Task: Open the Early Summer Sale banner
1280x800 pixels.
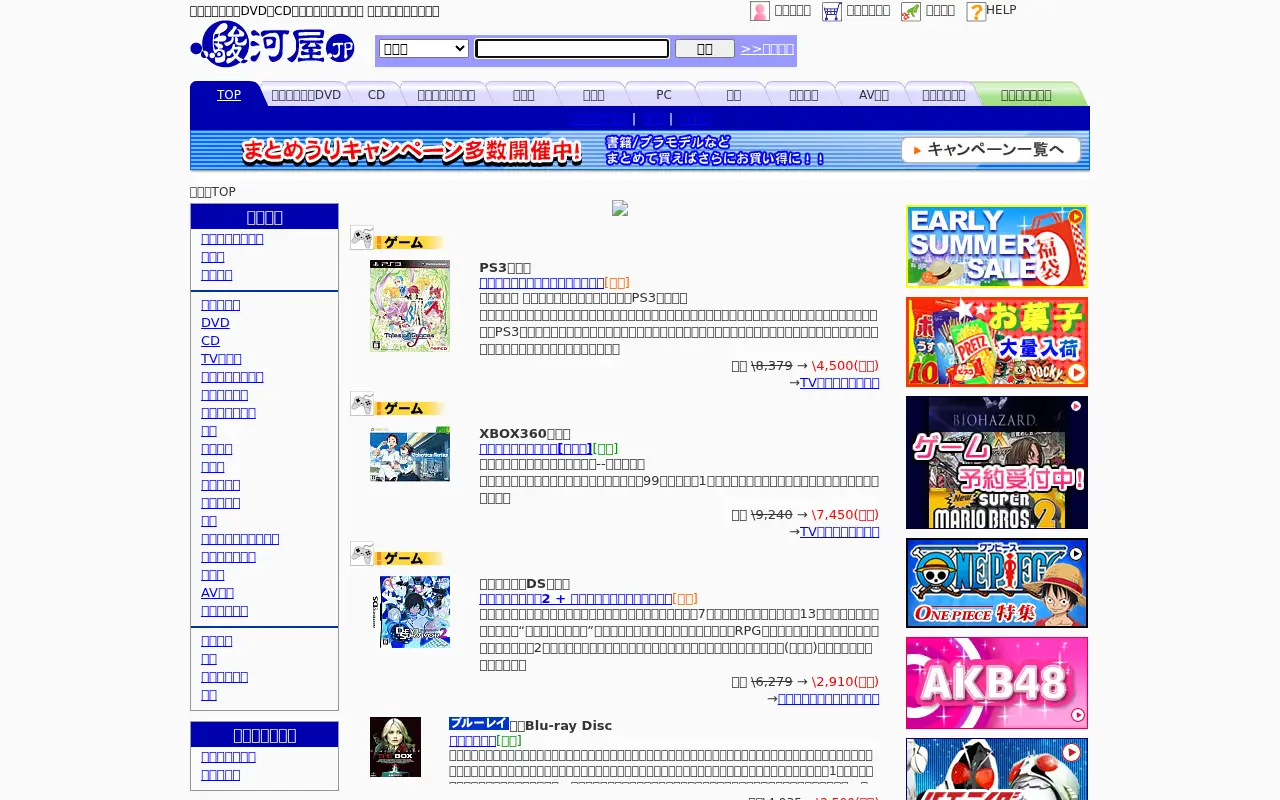Action: point(997,246)
